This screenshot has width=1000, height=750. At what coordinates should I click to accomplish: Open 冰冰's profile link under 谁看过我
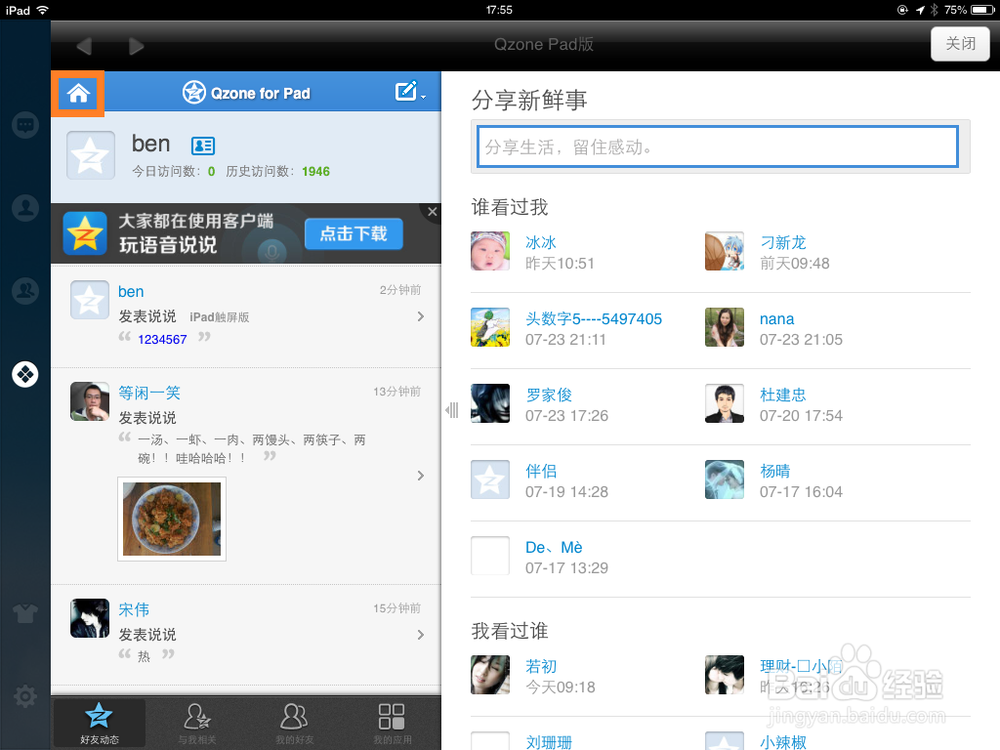click(541, 242)
